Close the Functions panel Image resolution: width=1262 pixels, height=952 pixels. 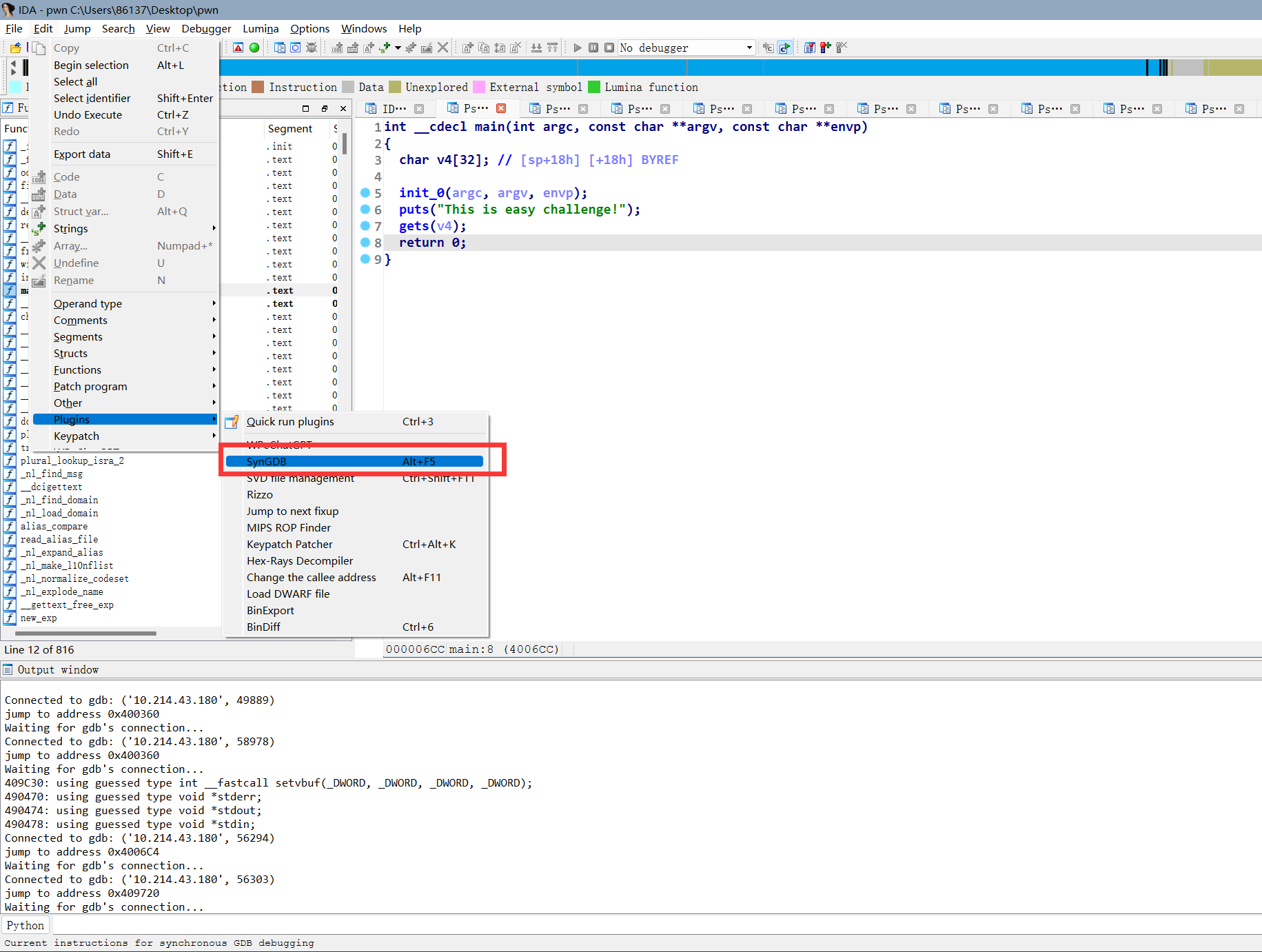click(x=343, y=108)
